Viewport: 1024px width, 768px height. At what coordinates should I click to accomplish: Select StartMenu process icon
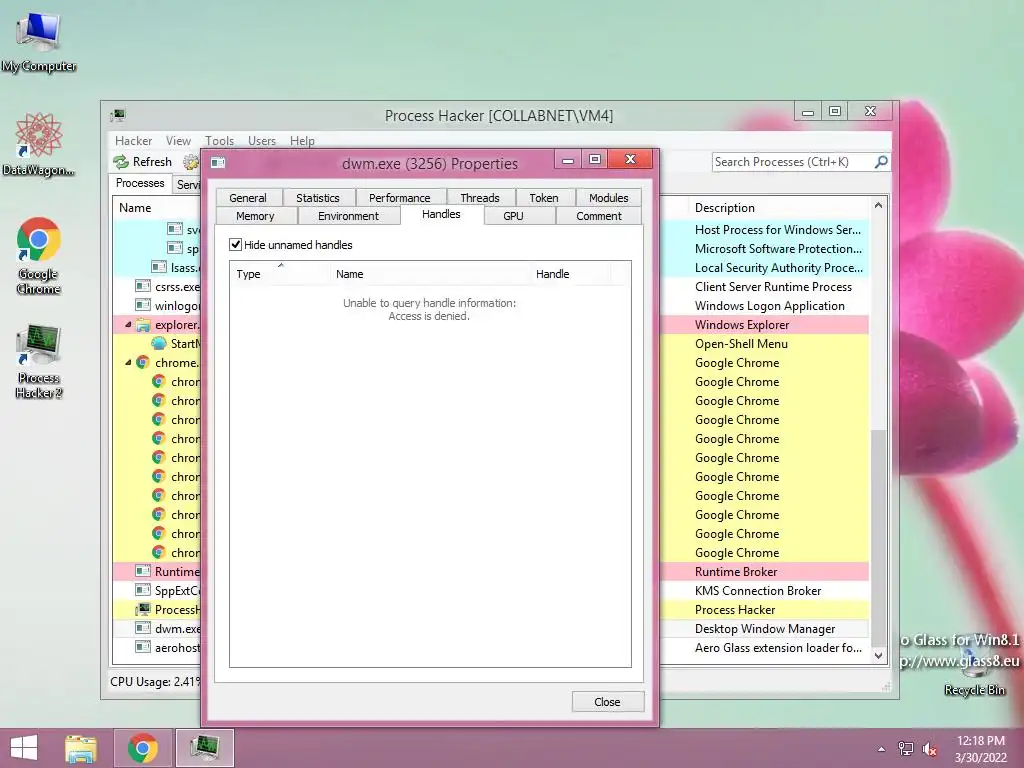point(159,344)
